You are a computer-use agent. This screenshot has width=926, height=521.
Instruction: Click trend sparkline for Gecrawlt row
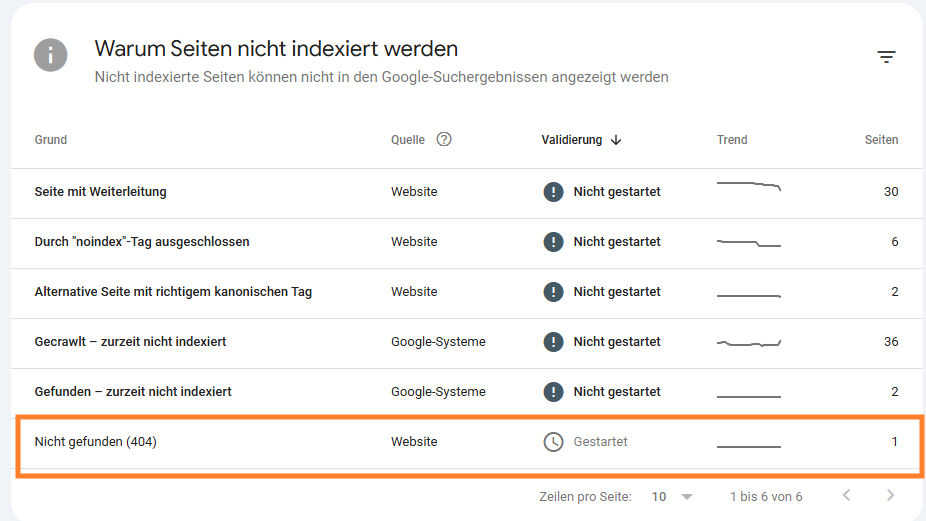[x=748, y=343]
